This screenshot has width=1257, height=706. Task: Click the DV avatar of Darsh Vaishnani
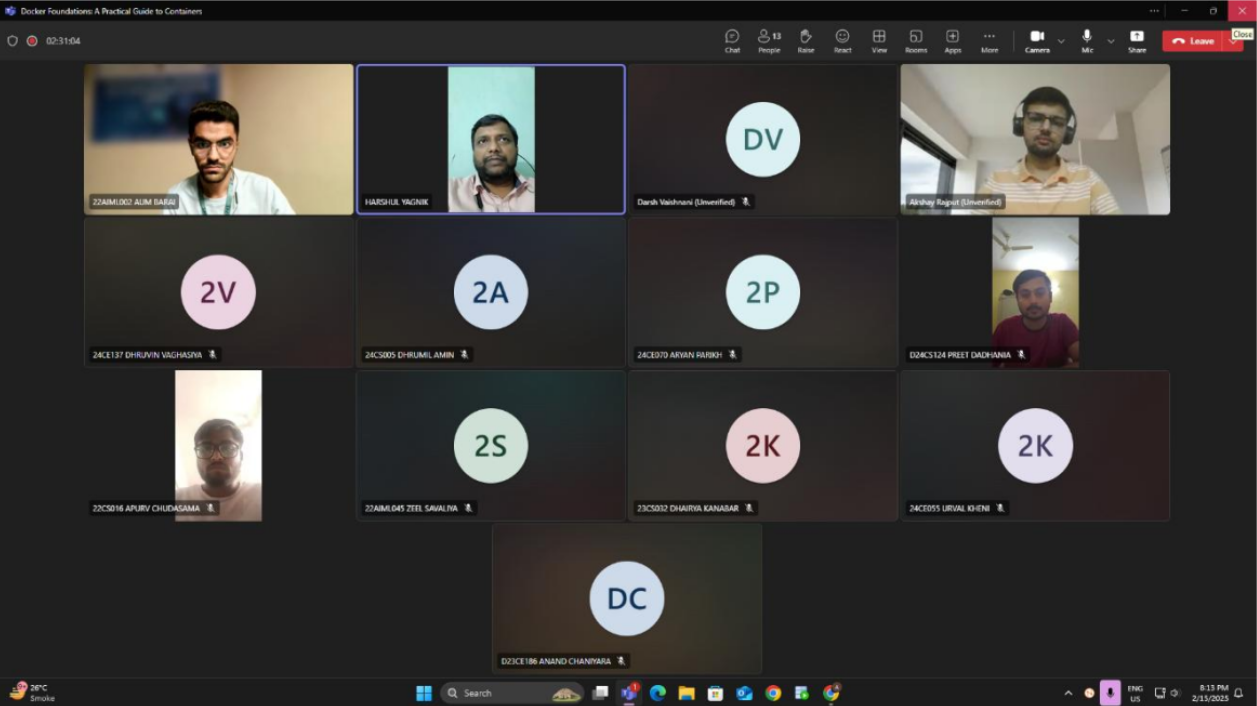tap(763, 139)
